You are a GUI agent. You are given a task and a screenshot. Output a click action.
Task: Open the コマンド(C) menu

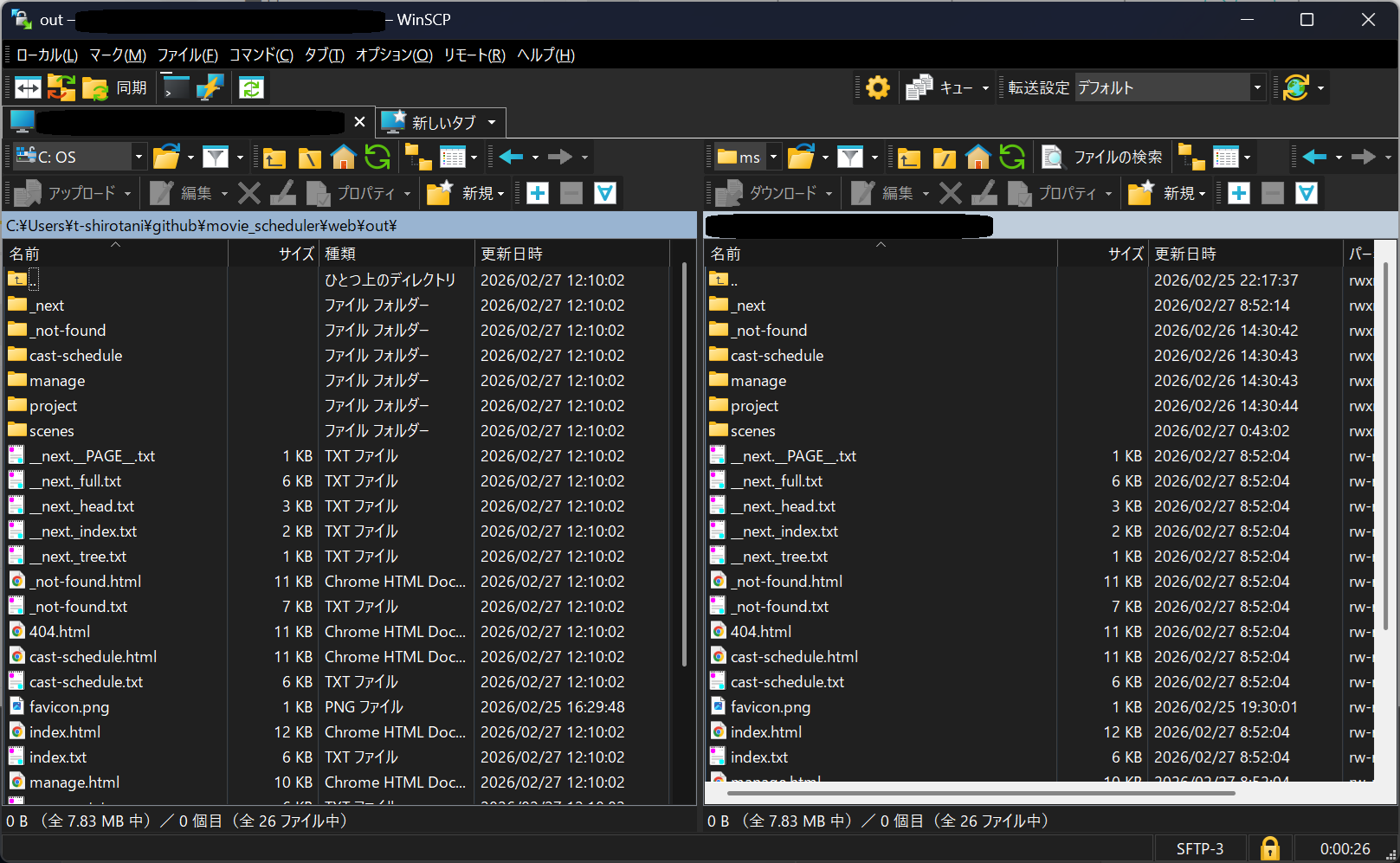tap(261, 55)
